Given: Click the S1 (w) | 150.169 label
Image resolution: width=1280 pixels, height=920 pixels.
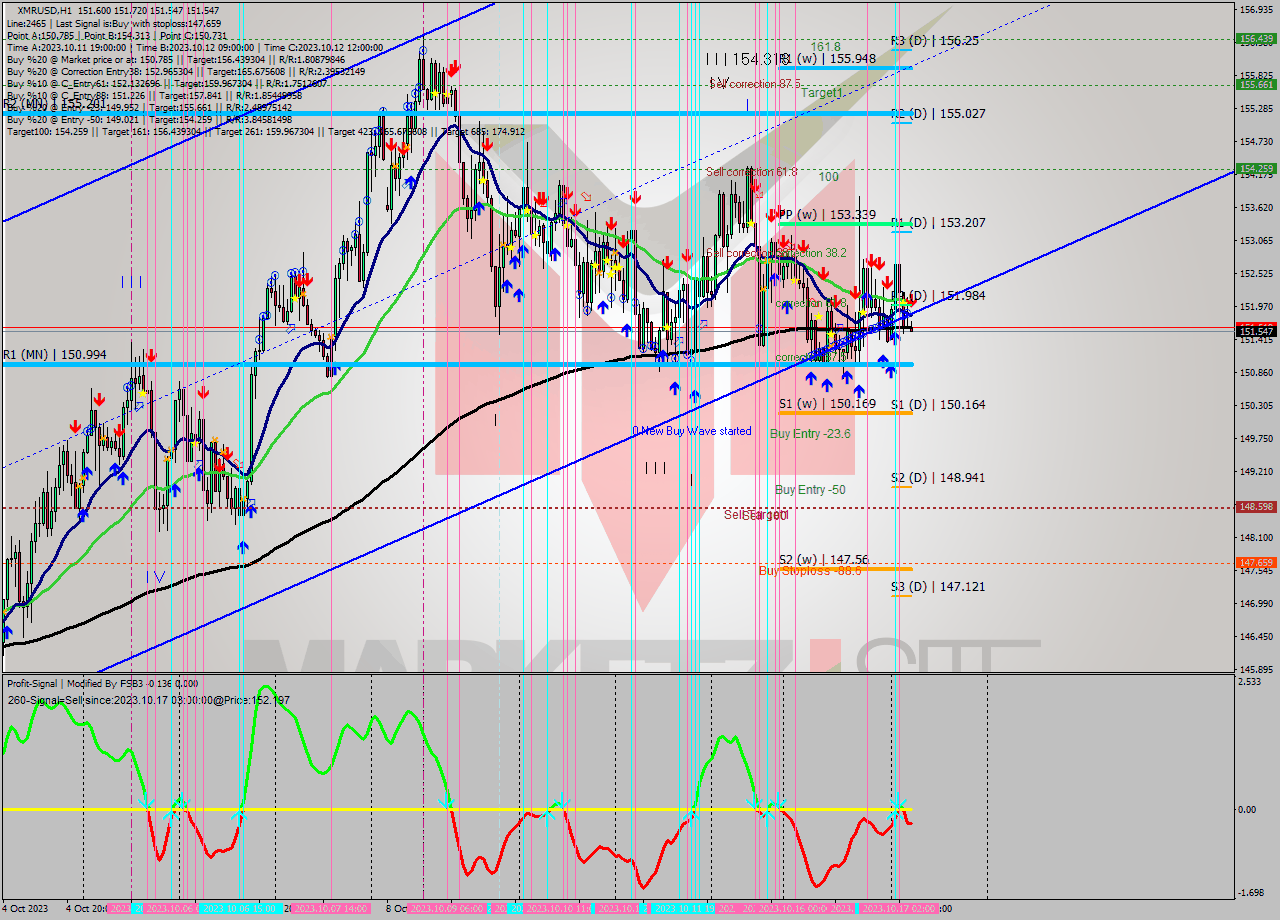Looking at the screenshot, I should (x=827, y=404).
